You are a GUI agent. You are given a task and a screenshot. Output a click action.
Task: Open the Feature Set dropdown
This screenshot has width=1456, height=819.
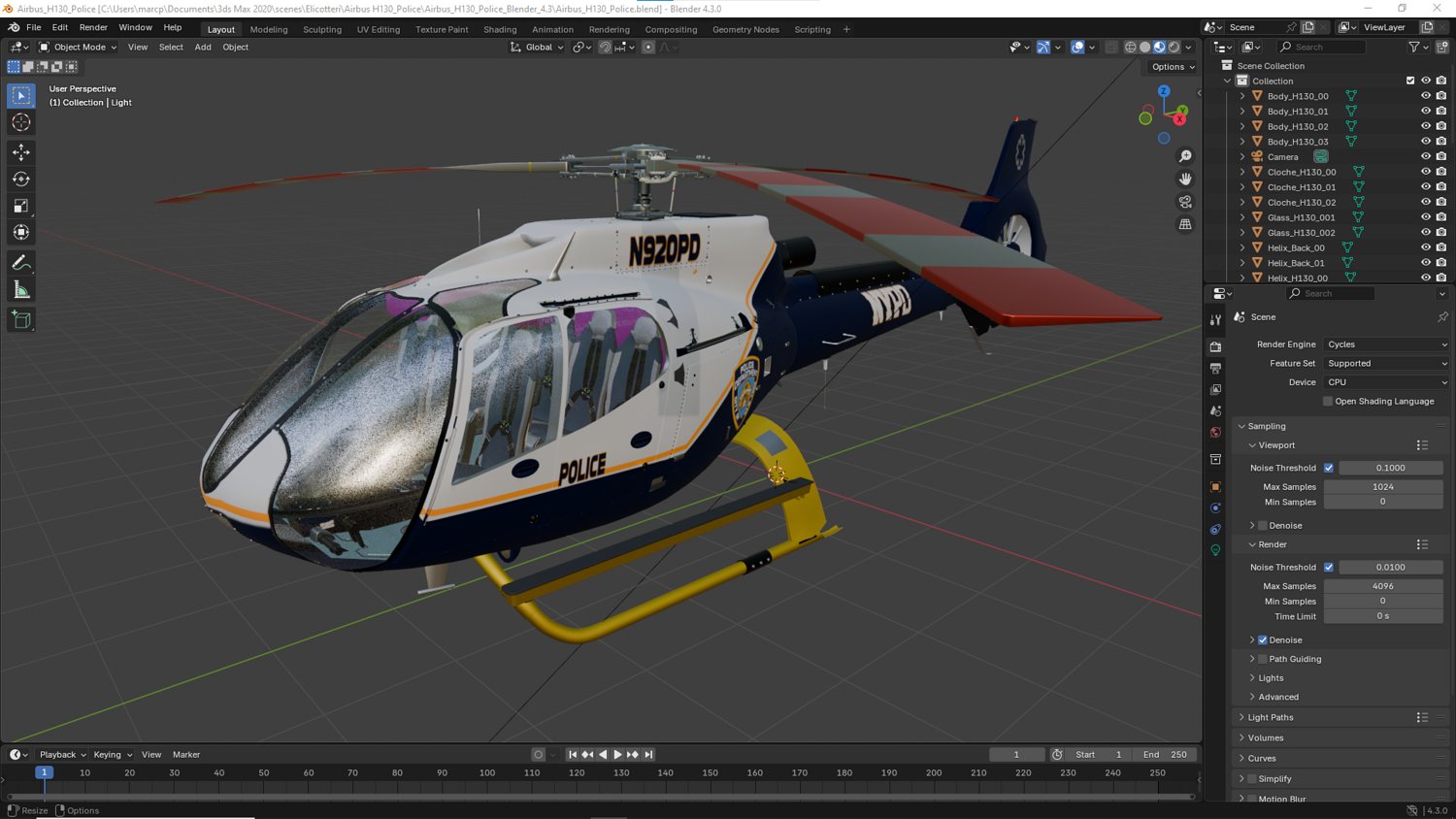pos(1386,363)
